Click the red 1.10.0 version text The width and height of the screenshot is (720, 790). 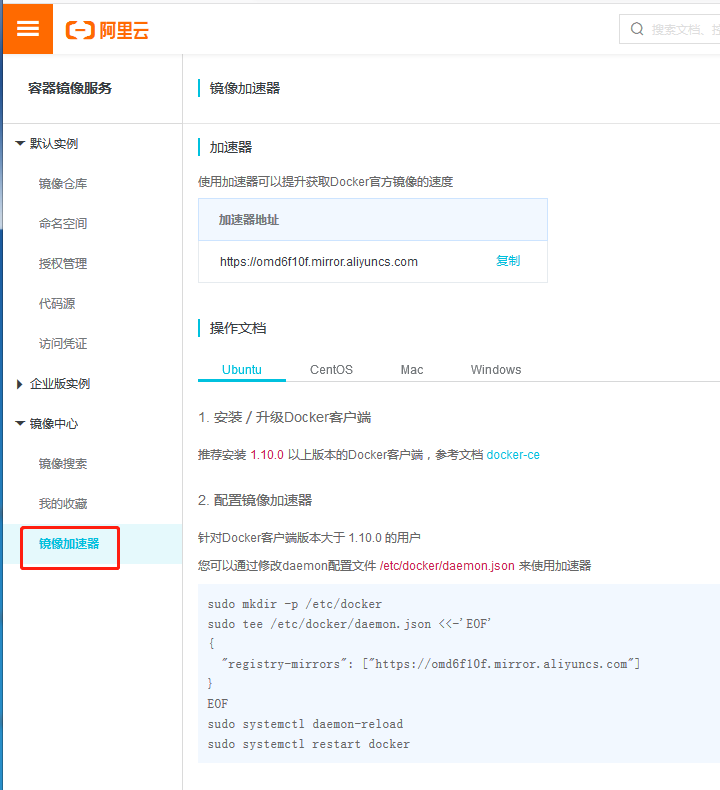[267, 455]
